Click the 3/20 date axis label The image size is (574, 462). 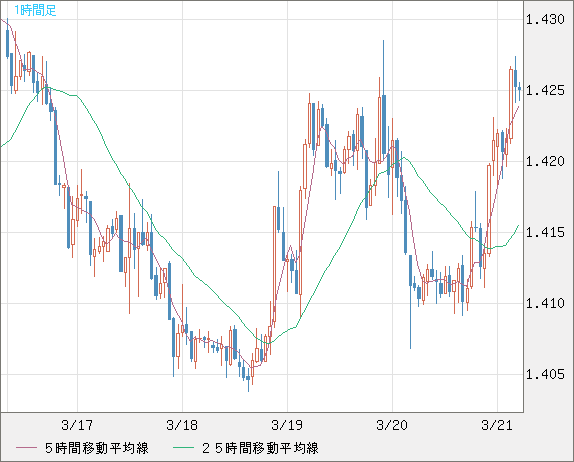pyautogui.click(x=392, y=425)
